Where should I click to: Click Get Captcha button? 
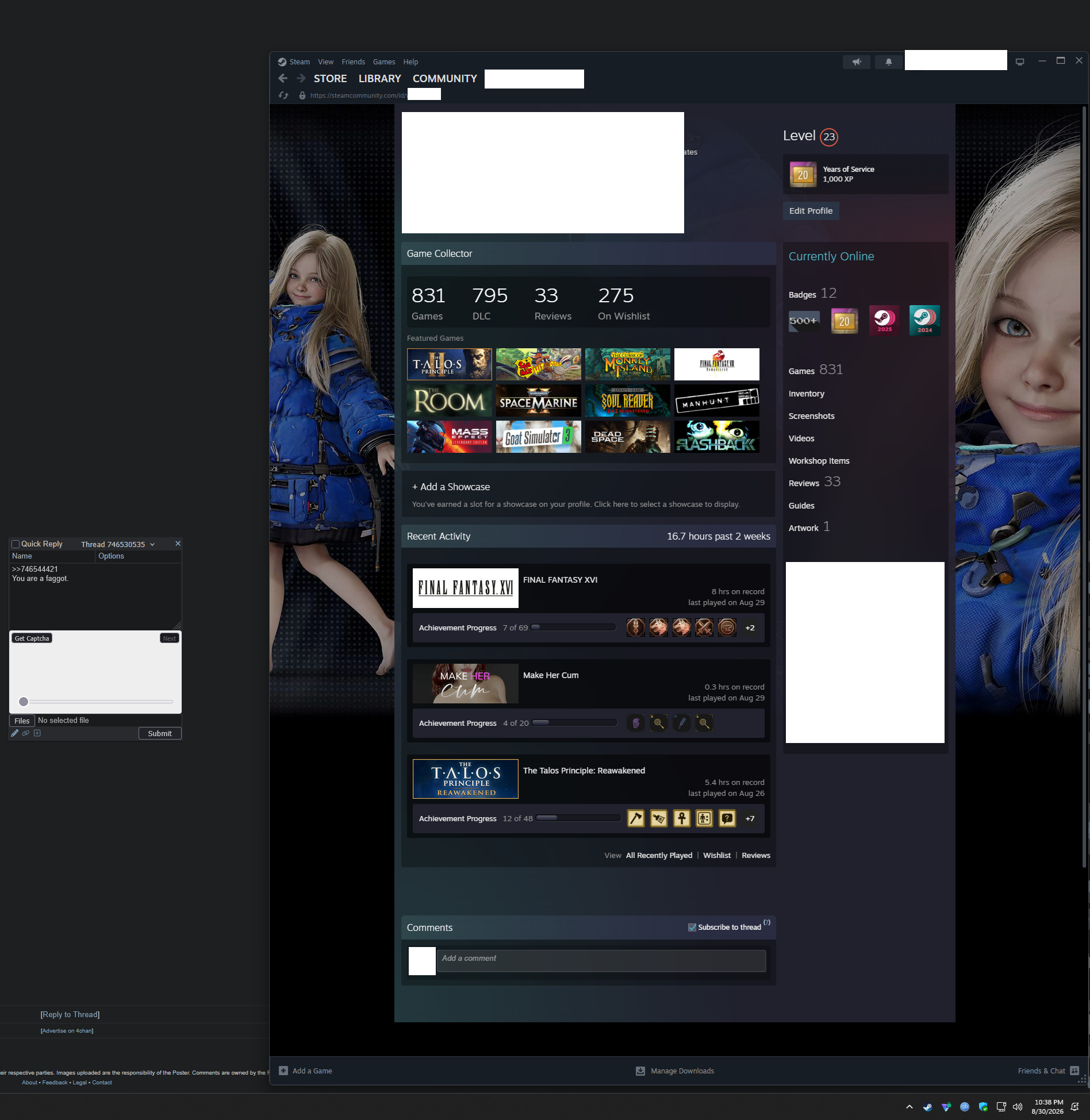[32, 638]
